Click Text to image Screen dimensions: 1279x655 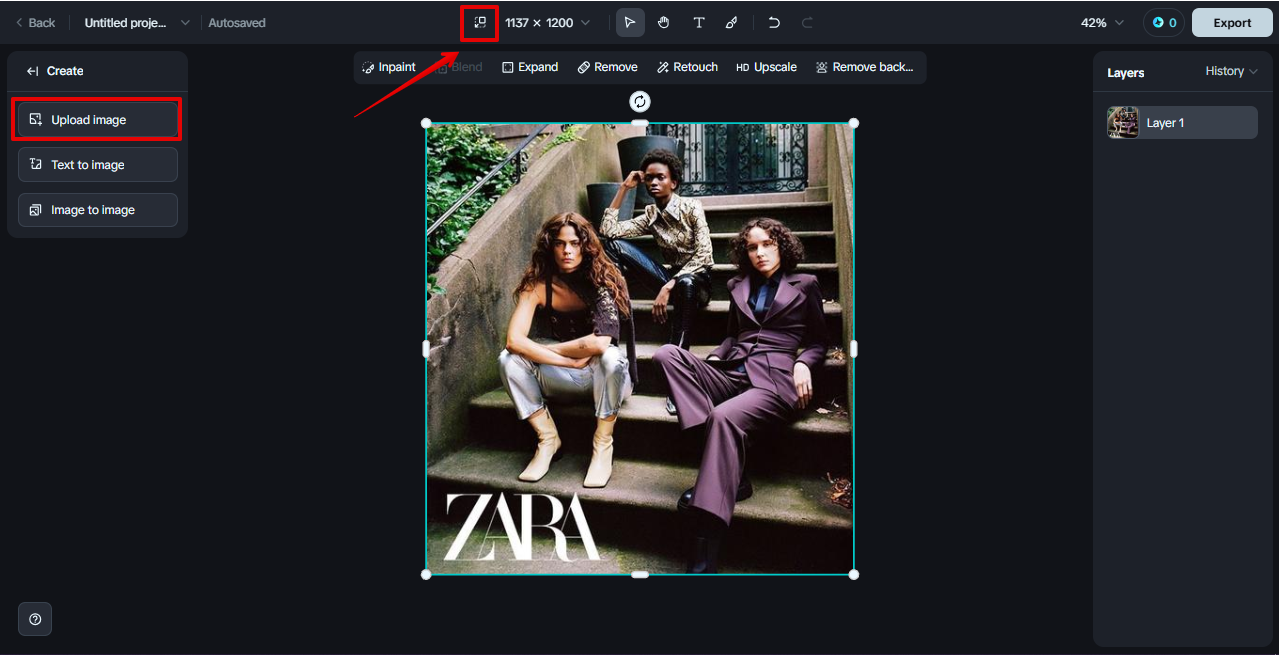[x=97, y=164]
